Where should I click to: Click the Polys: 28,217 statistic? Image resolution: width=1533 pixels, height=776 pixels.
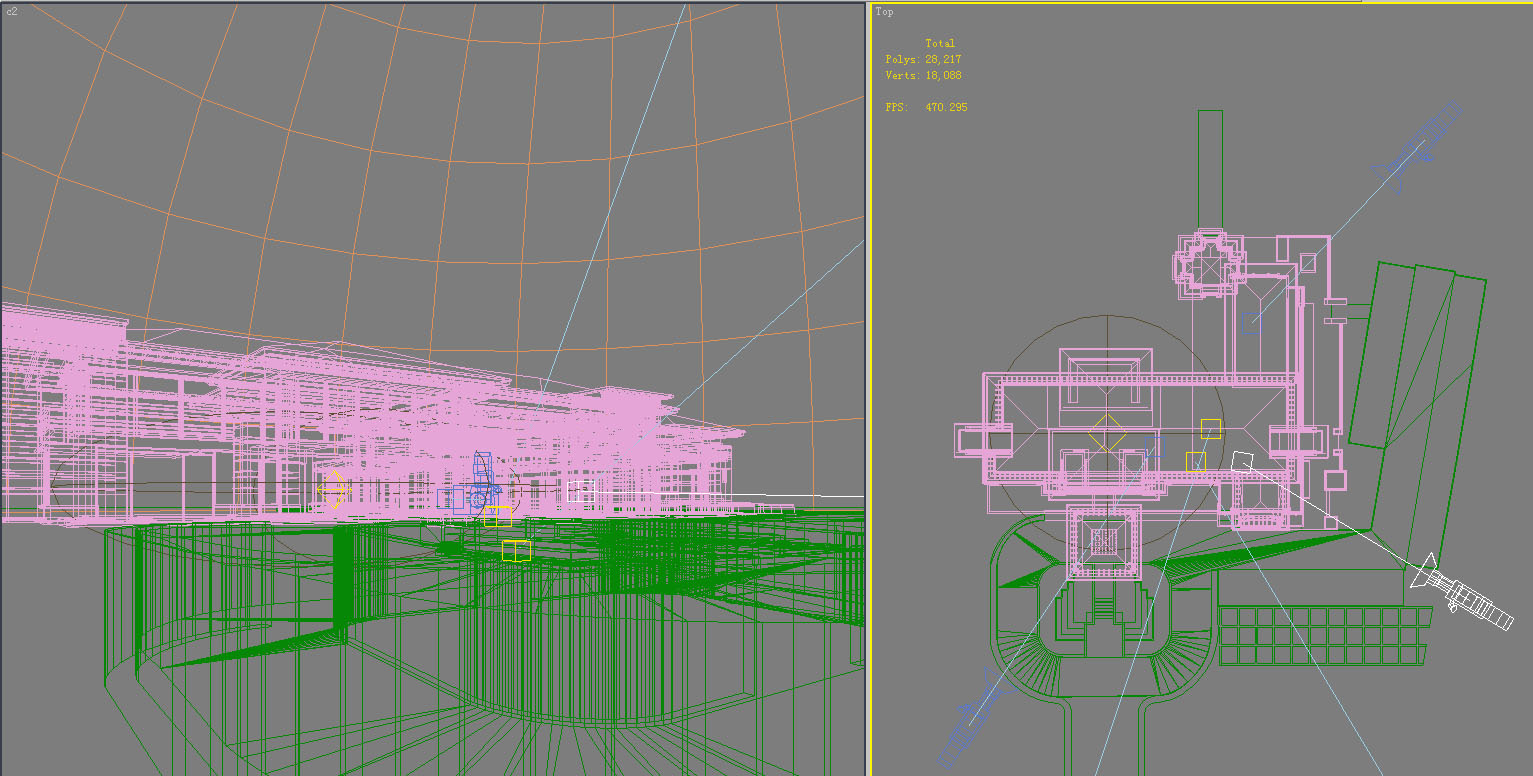923,60
